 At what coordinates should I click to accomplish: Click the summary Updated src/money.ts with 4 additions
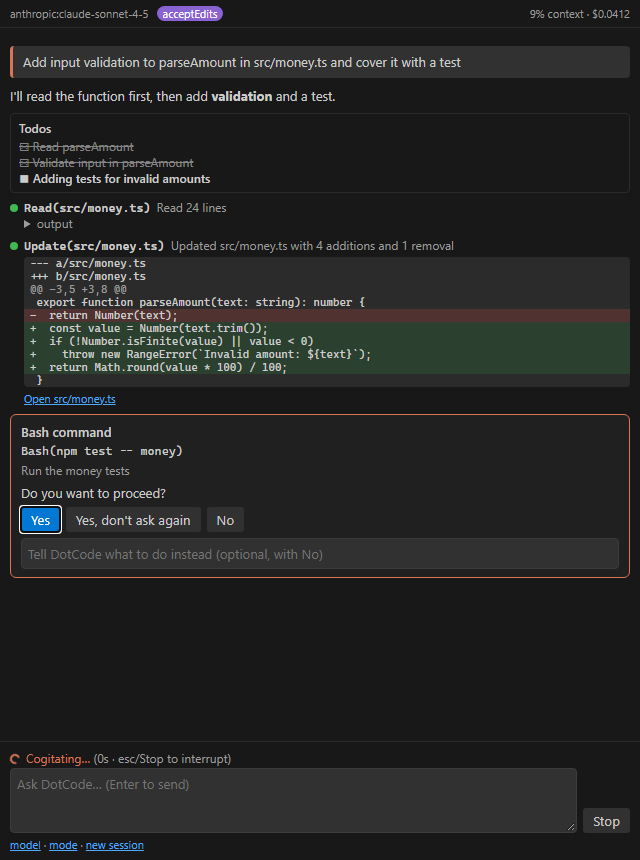click(x=312, y=246)
